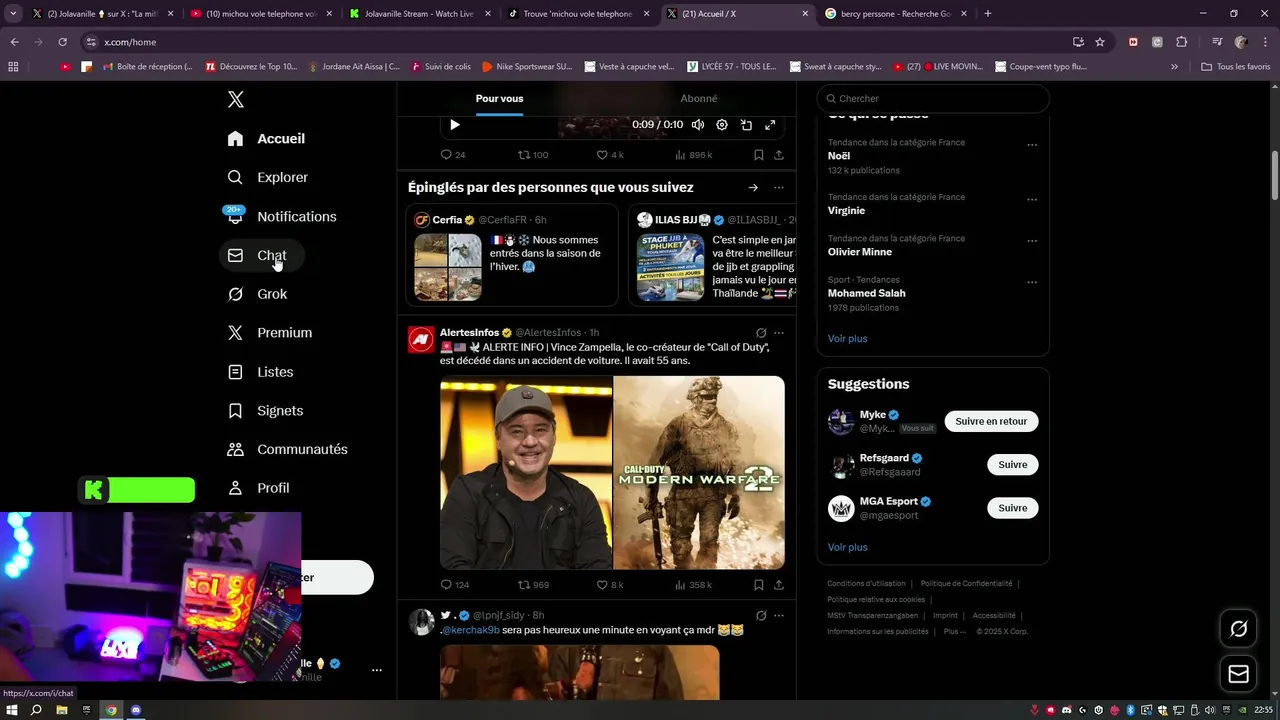Click the page vertical scrollbar
Screen dimensions: 1280x720
(1275, 176)
